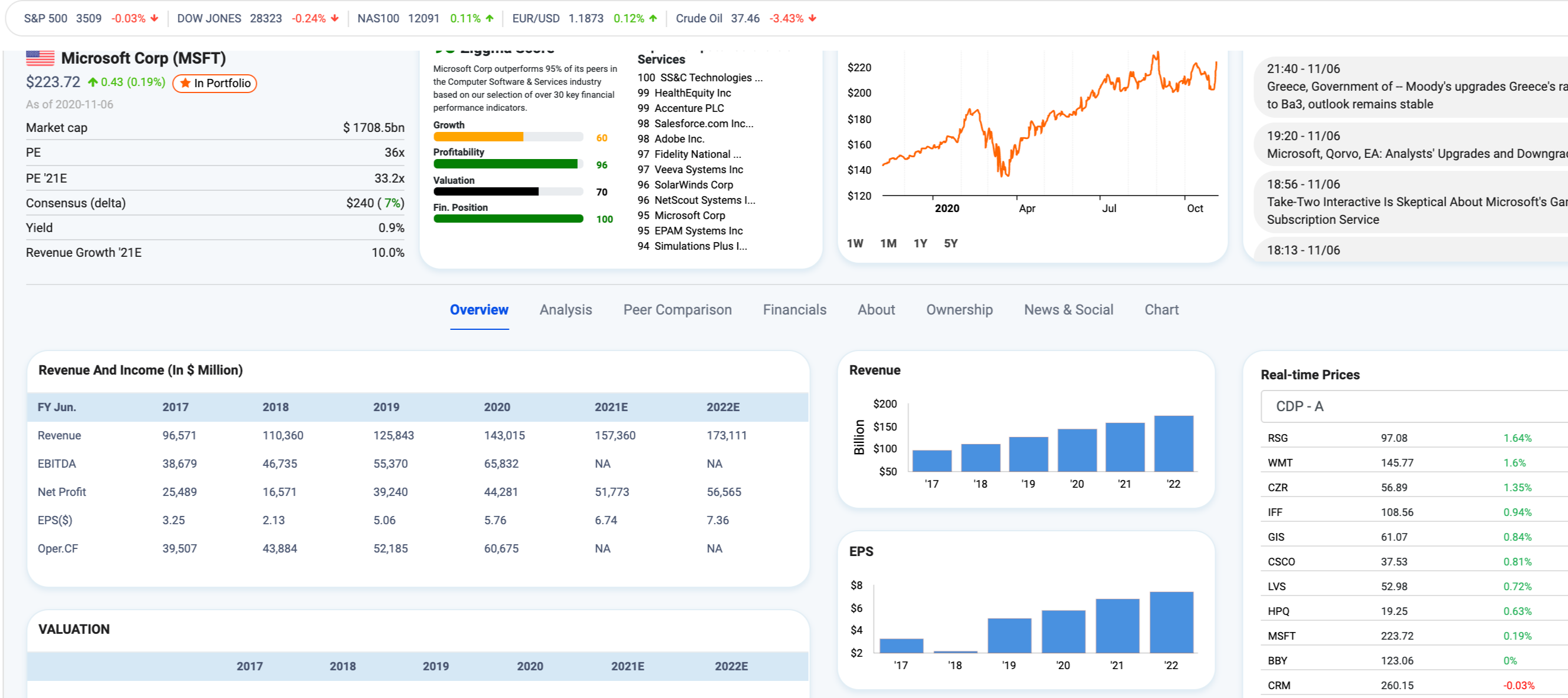Click the S&P 500 red down arrow
The height and width of the screenshot is (698, 1568).
154,18
